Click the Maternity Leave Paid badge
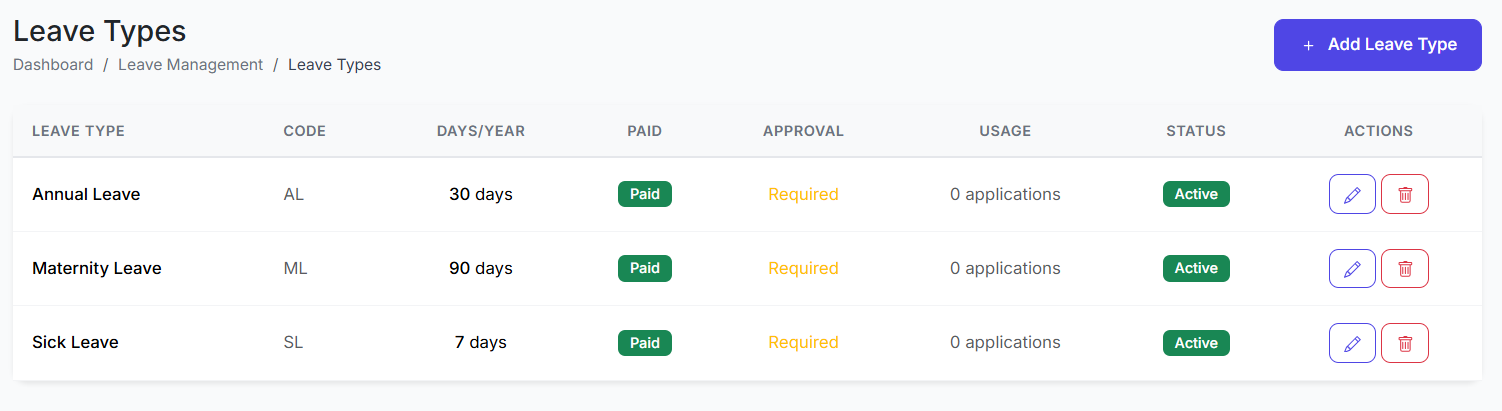 click(644, 268)
